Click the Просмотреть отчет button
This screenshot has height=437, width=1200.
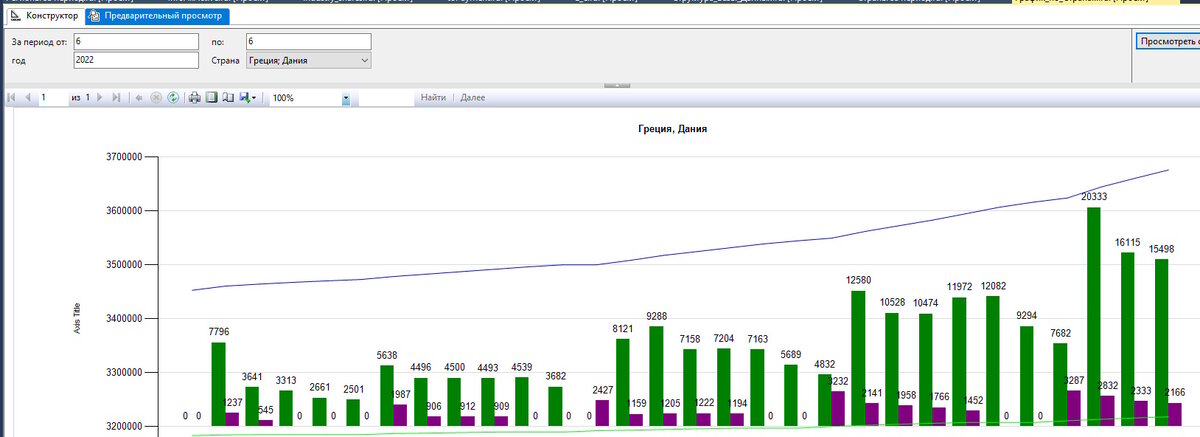pos(1168,41)
